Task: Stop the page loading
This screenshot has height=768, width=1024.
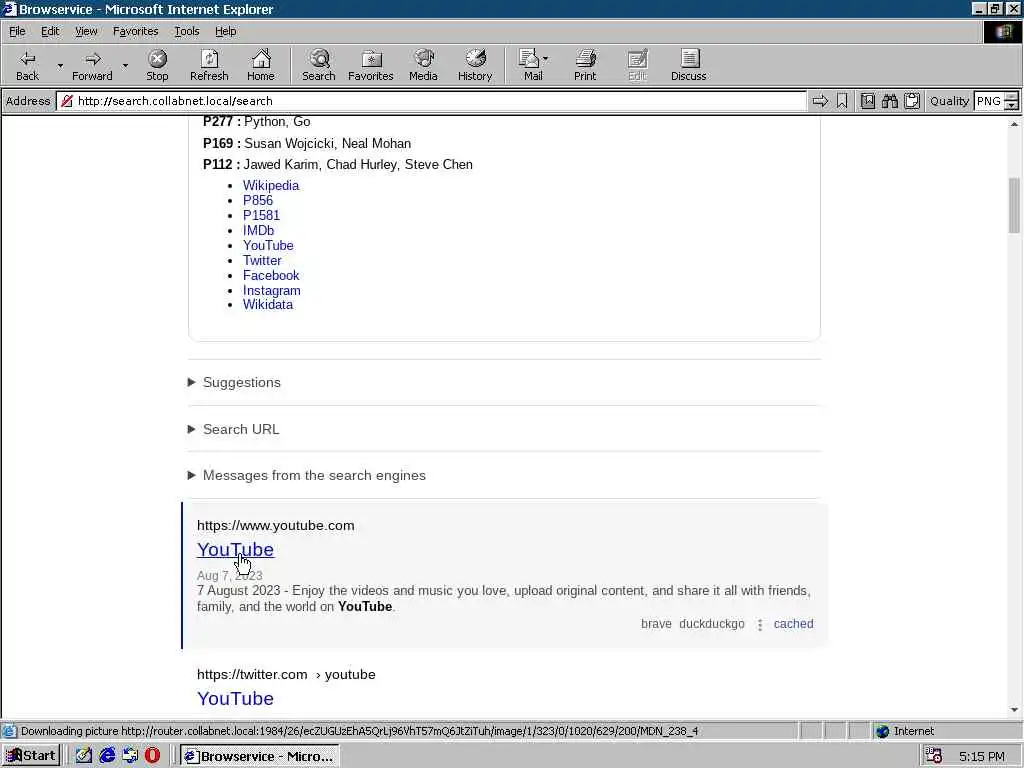Action: click(x=157, y=65)
